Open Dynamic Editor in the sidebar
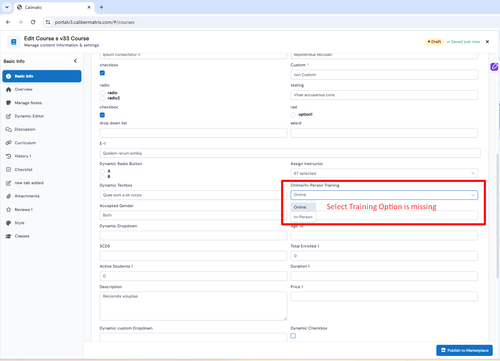The image size is (500, 361). pyautogui.click(x=29, y=116)
